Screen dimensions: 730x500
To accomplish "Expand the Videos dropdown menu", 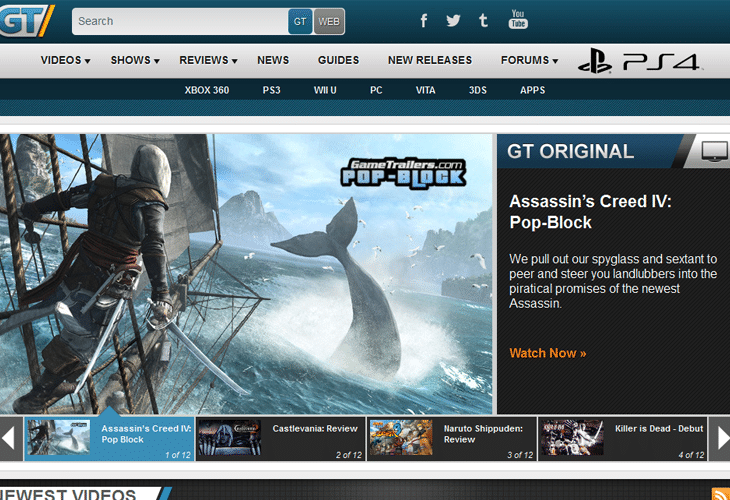I will [x=65, y=61].
